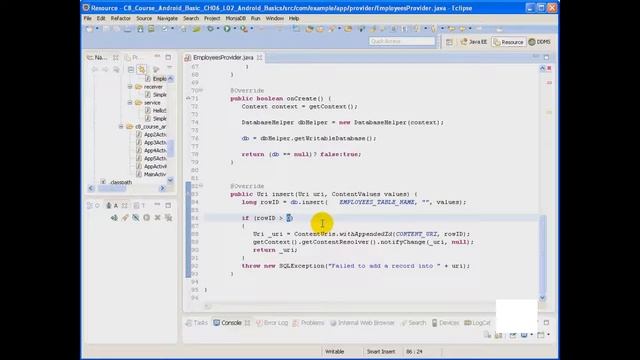Close the EmployeesProvider.java editor tab

click(x=260, y=58)
